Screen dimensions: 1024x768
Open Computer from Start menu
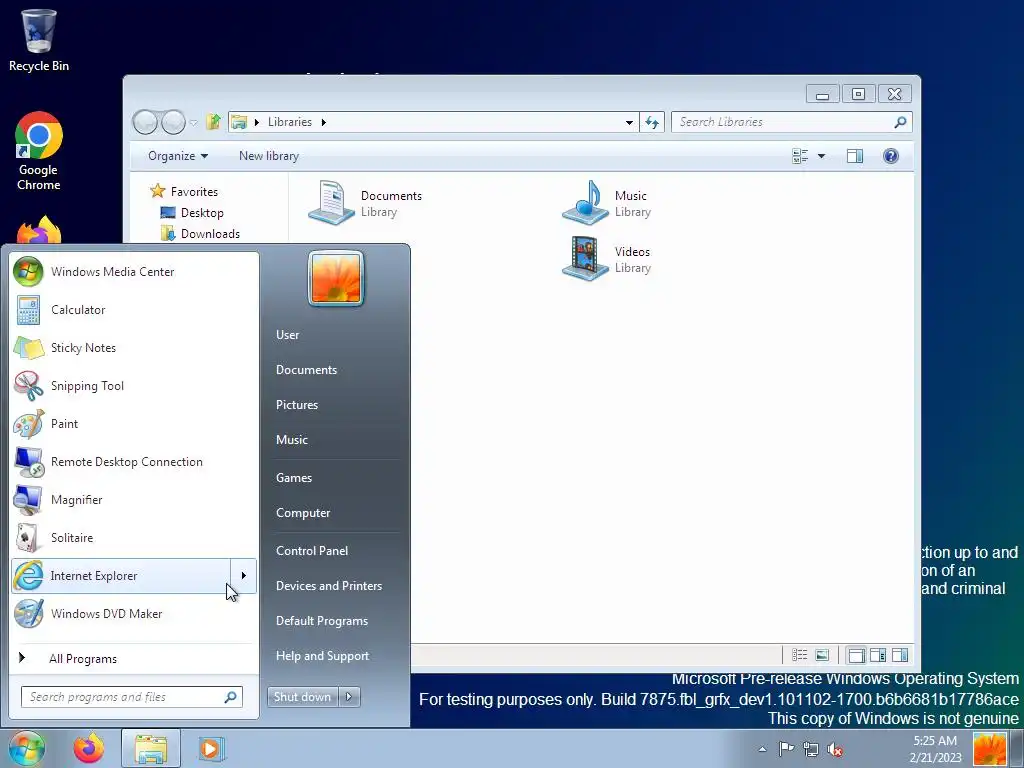(303, 513)
